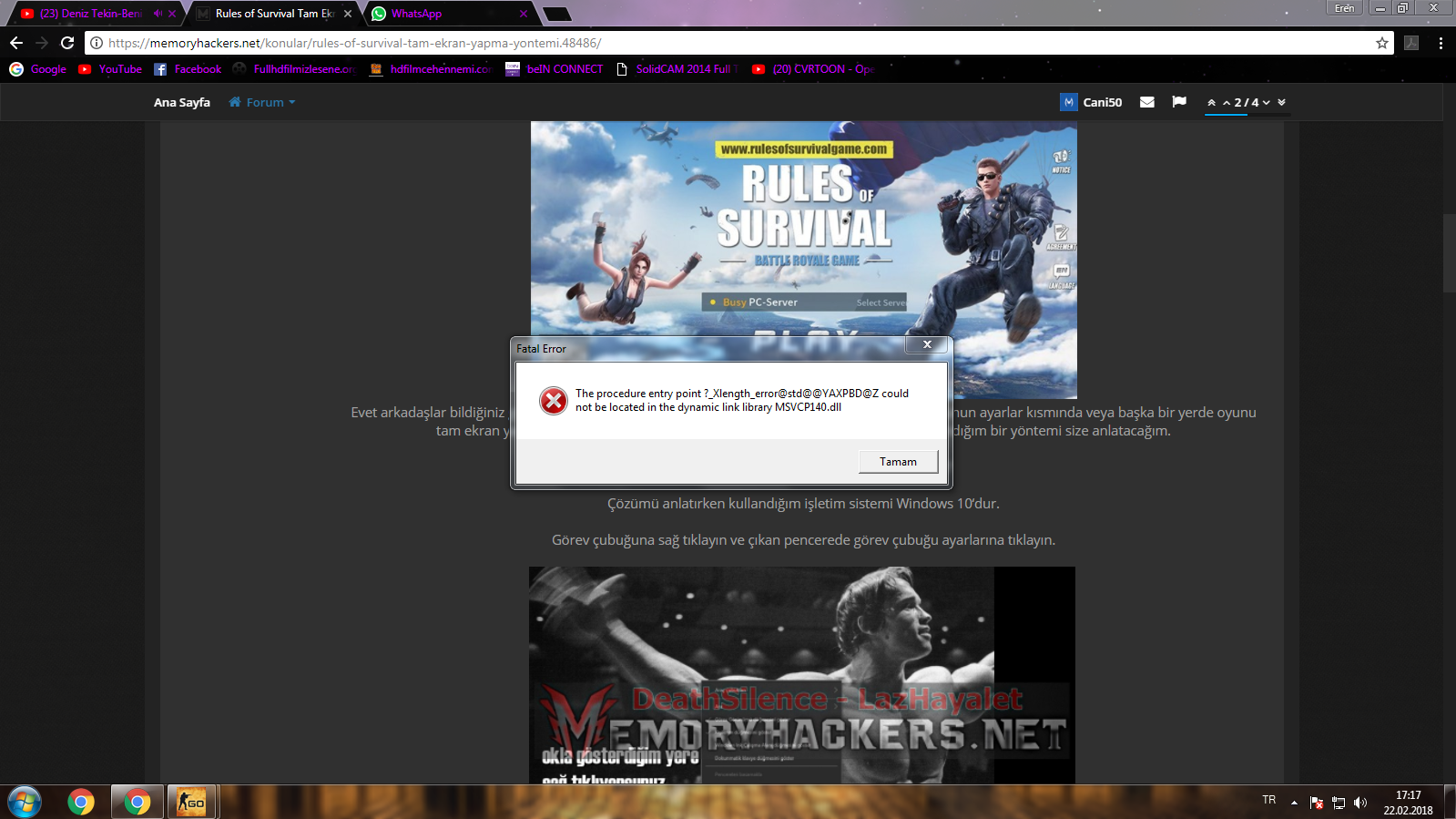Open the Google bookmark

(38, 69)
